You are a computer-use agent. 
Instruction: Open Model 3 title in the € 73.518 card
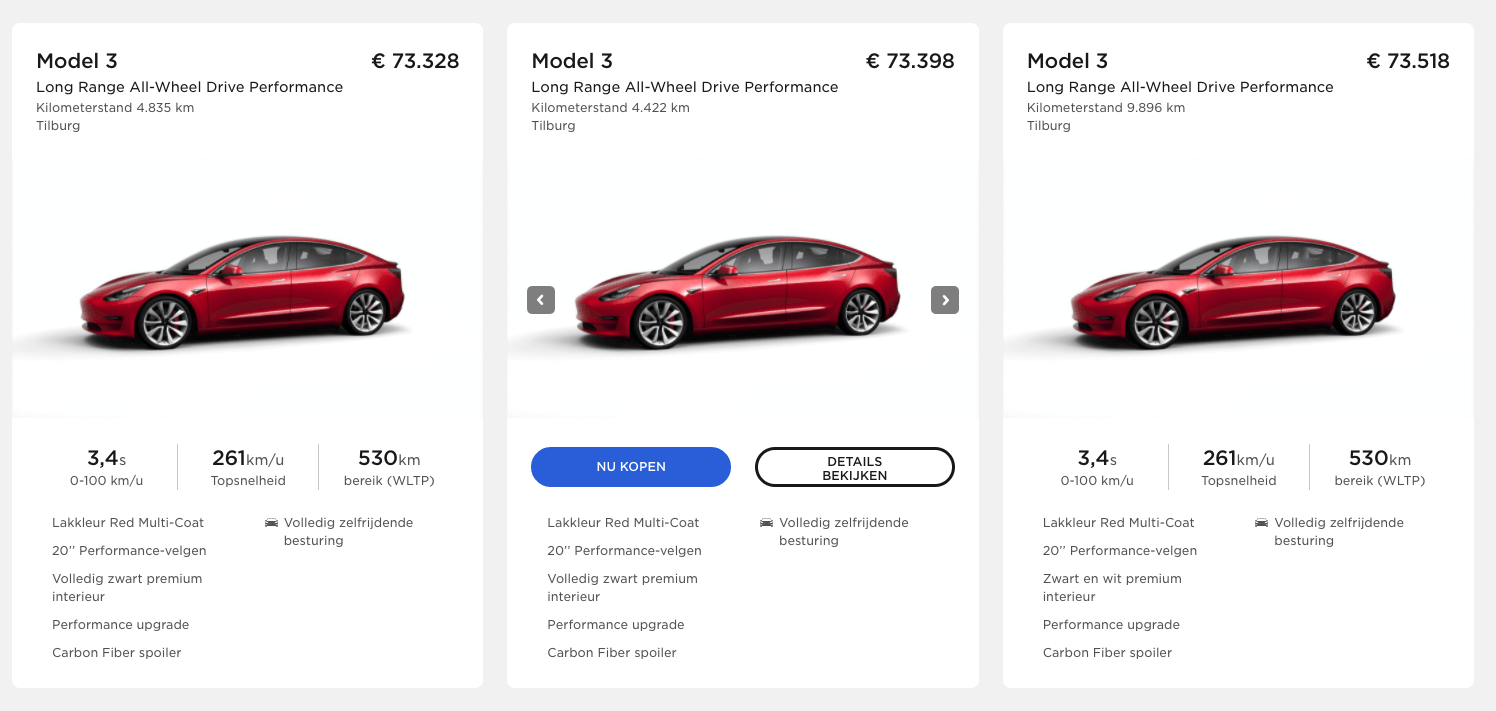pos(1067,61)
